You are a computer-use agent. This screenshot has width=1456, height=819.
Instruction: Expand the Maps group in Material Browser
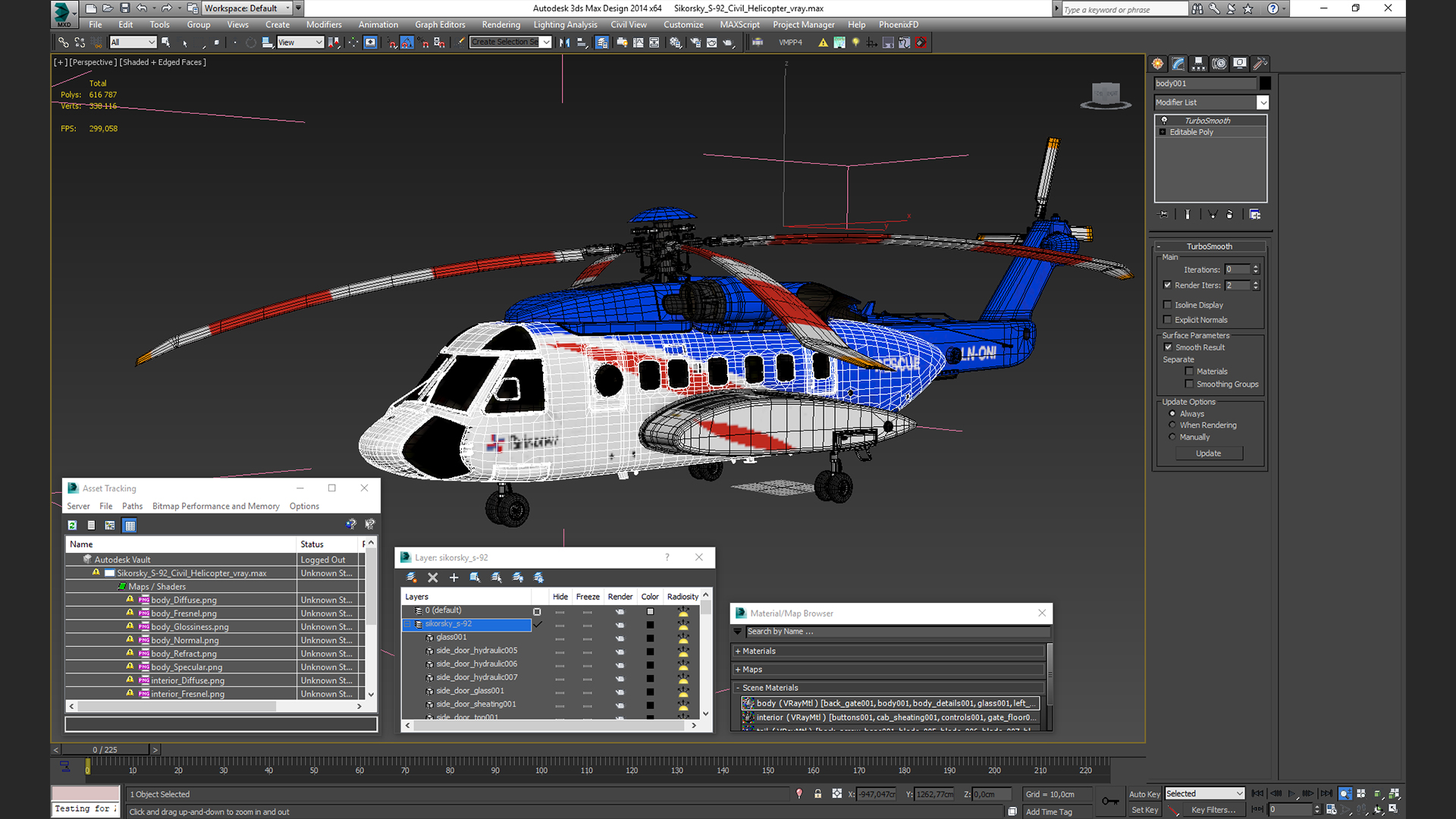pyautogui.click(x=738, y=670)
